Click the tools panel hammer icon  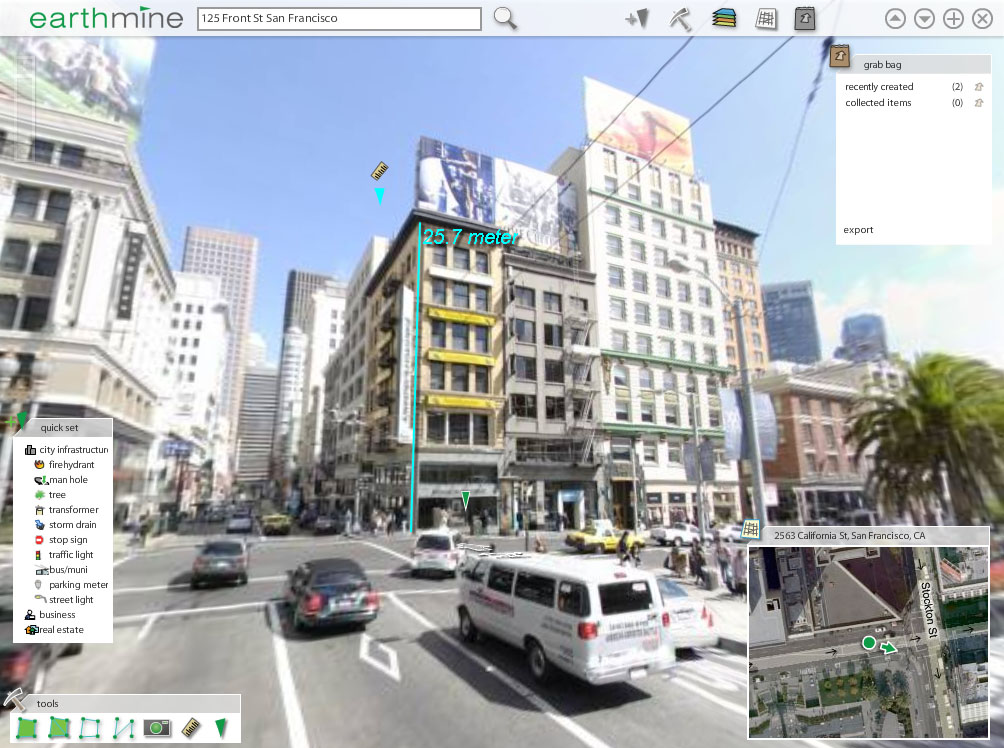[x=14, y=700]
